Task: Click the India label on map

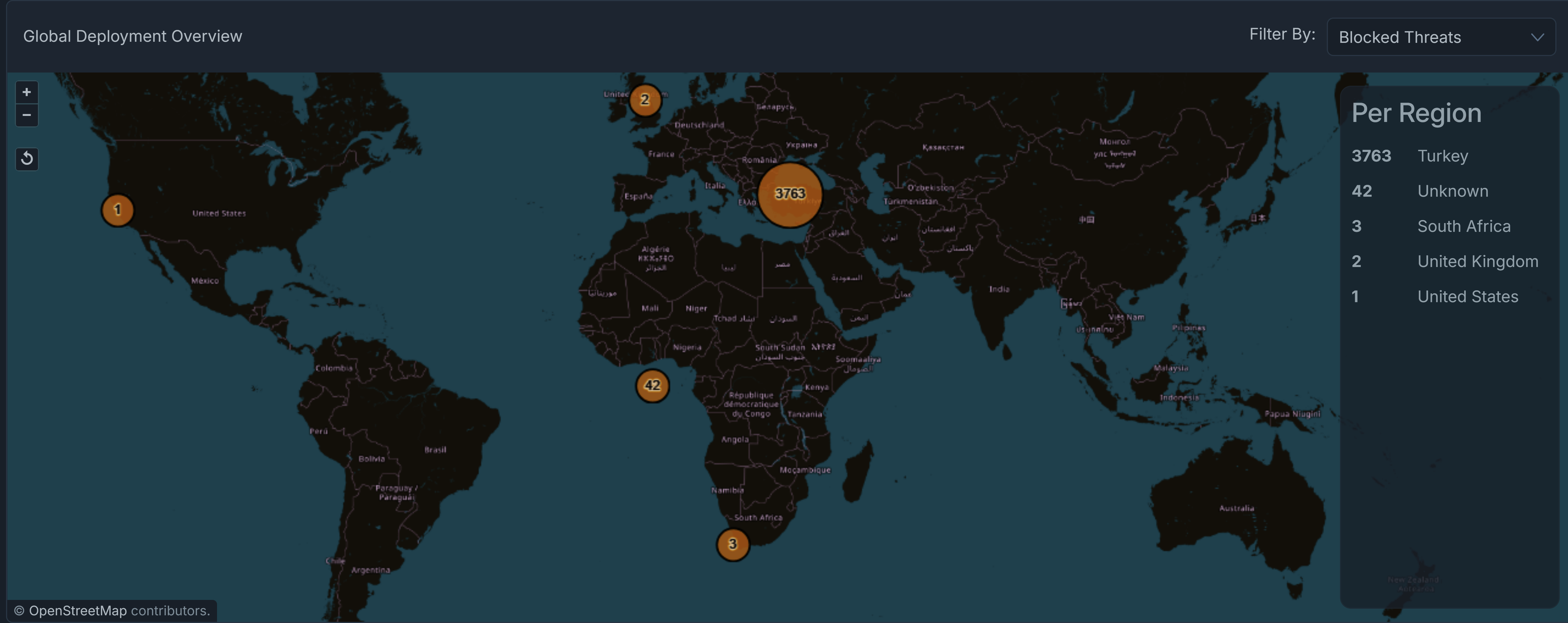Action: click(999, 290)
